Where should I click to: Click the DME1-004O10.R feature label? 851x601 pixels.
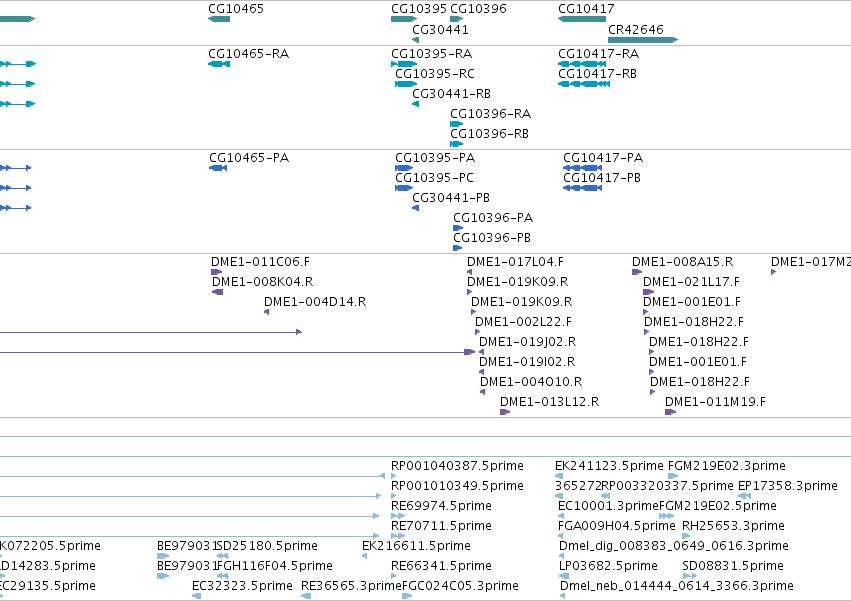531,382
